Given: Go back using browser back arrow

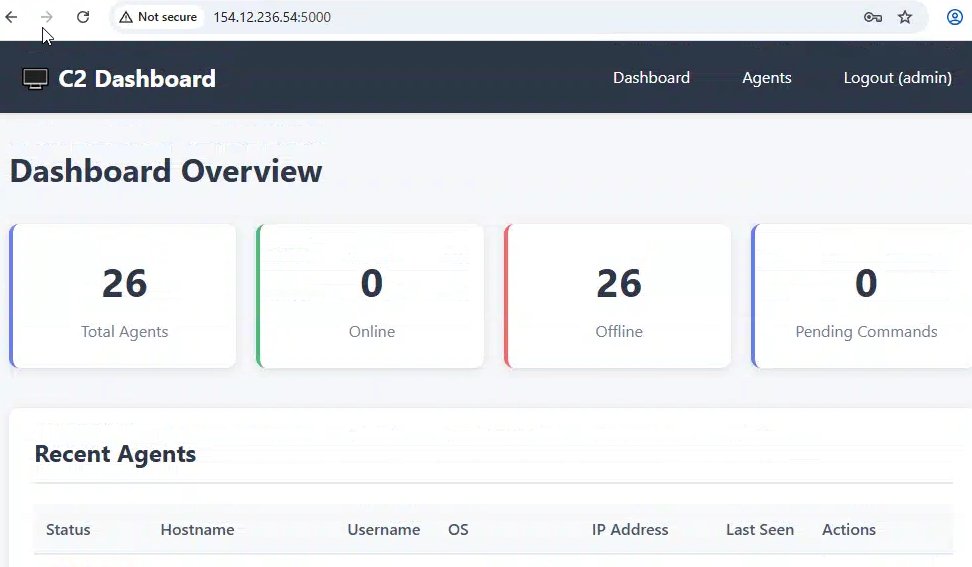Looking at the screenshot, I should (11, 17).
